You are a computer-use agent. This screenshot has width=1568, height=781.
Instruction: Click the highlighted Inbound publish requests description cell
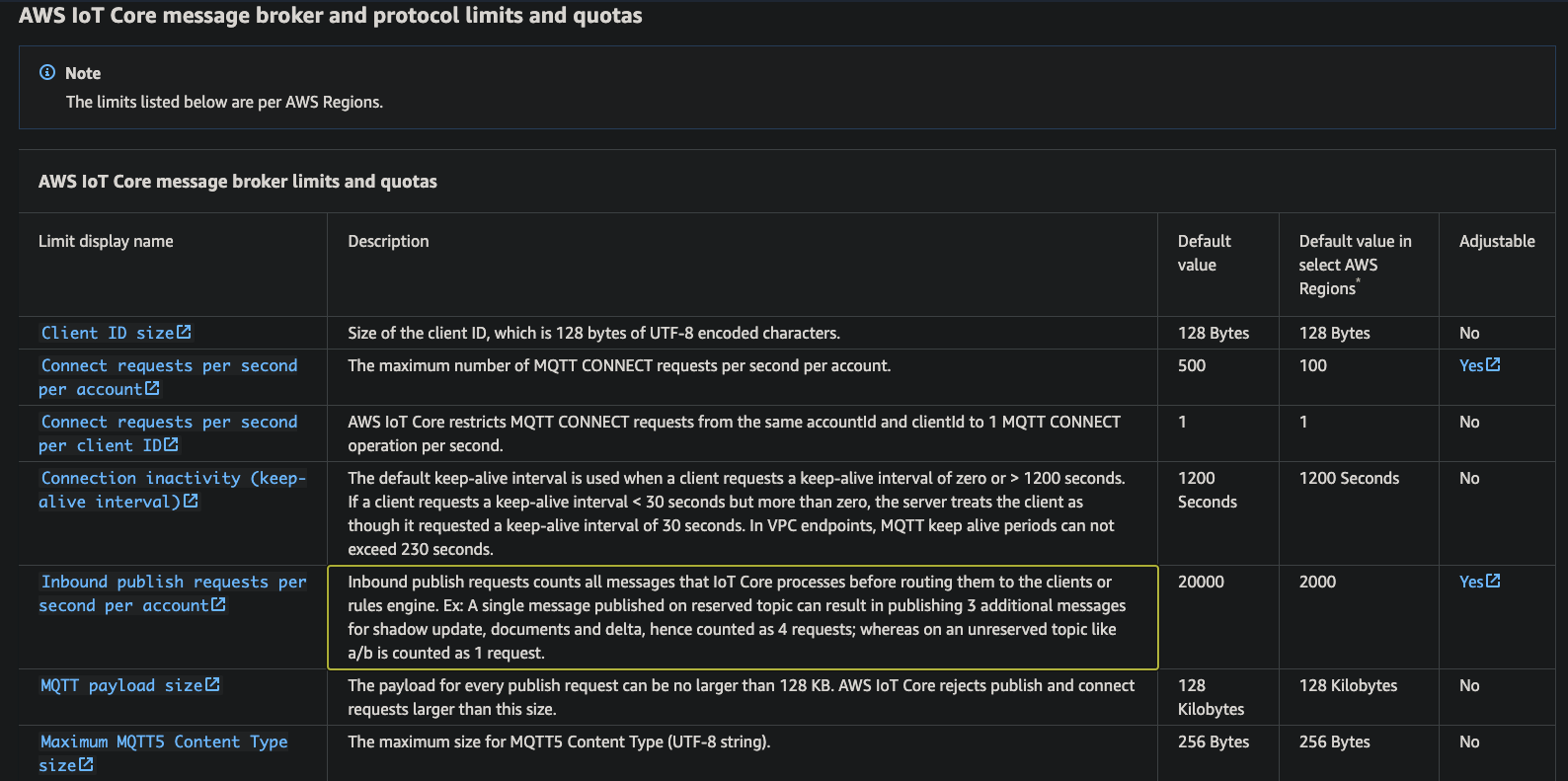pyautogui.click(x=742, y=617)
